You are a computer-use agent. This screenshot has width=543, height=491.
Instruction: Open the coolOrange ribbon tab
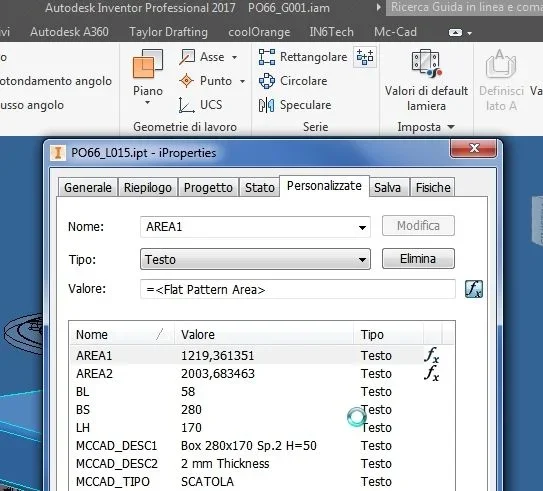(259, 32)
